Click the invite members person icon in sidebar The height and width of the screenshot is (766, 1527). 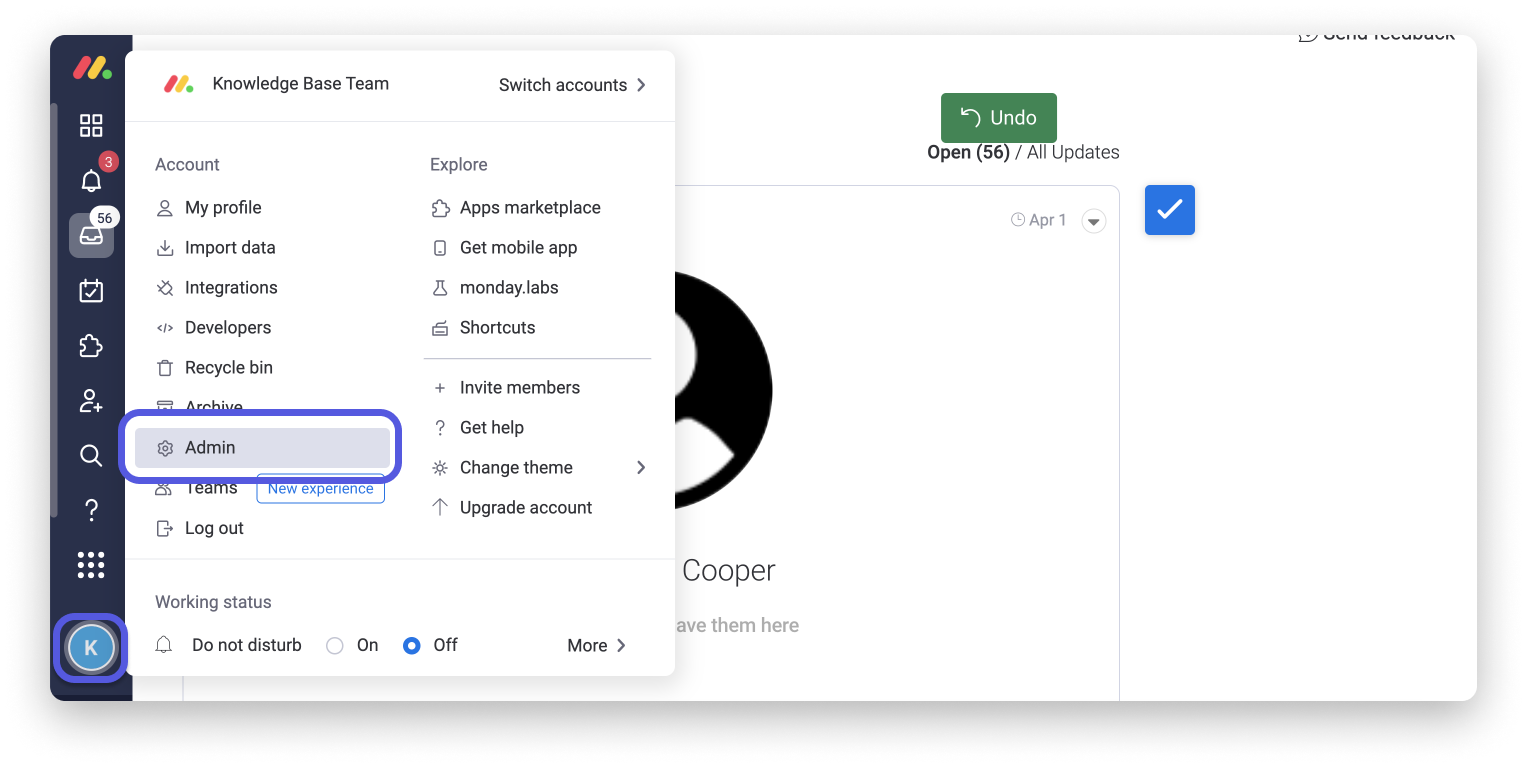[x=91, y=401]
